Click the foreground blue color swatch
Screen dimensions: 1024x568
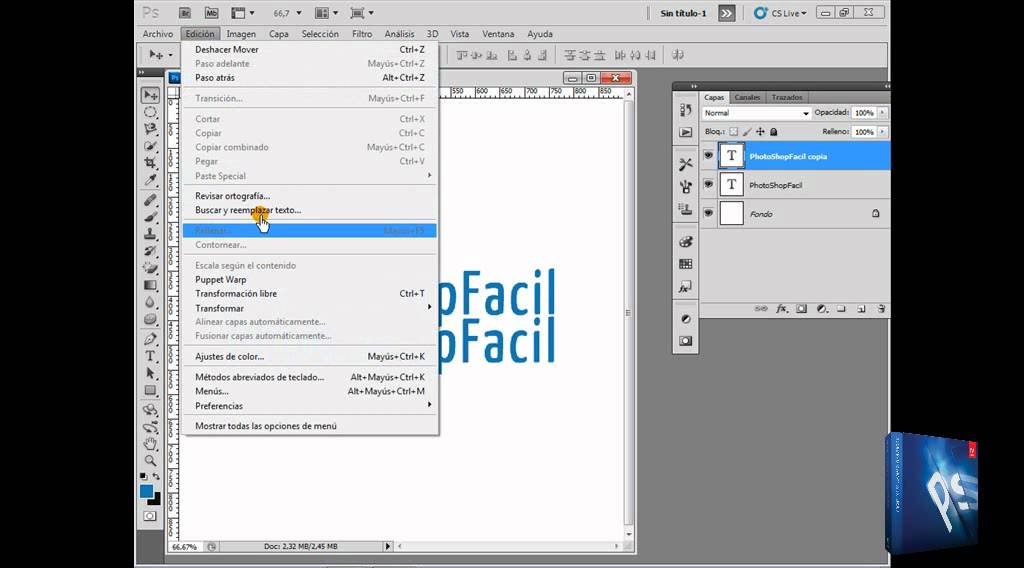tap(146, 491)
